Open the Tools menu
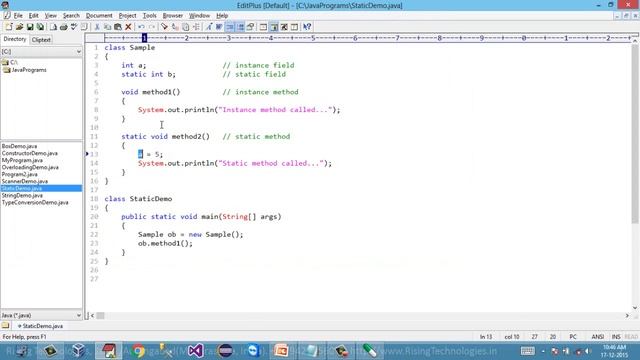 [149, 16]
